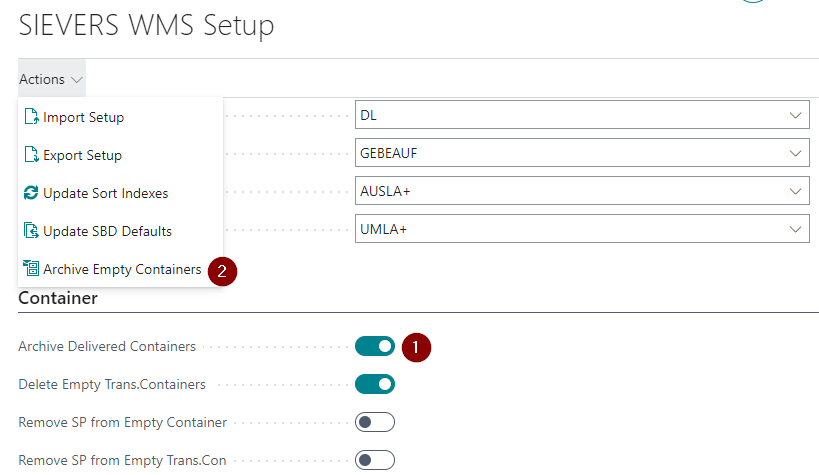
Task: Choose Update Sort Indexes from menu
Action: coord(105,193)
